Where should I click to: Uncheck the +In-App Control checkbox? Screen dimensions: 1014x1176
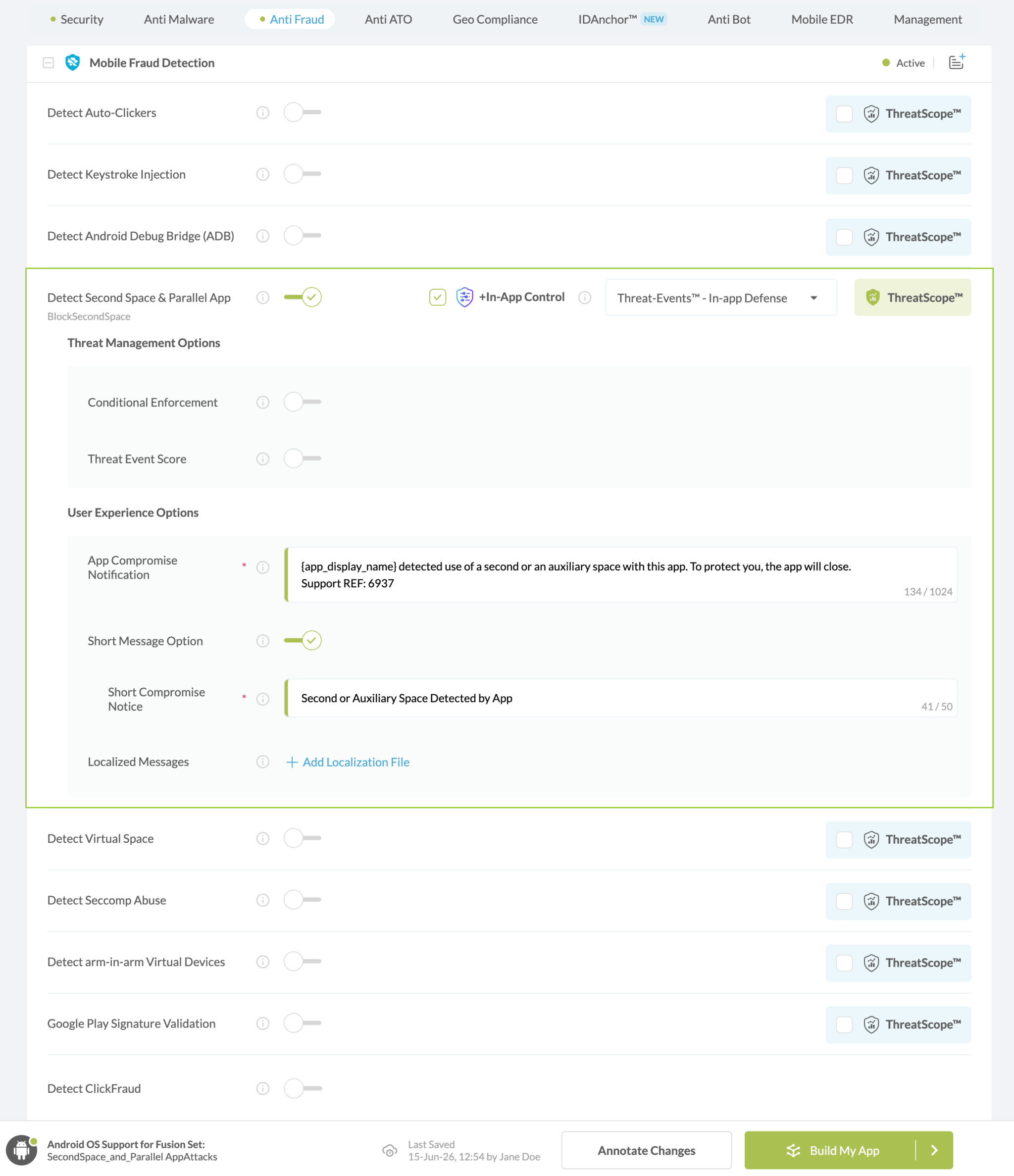(x=438, y=298)
